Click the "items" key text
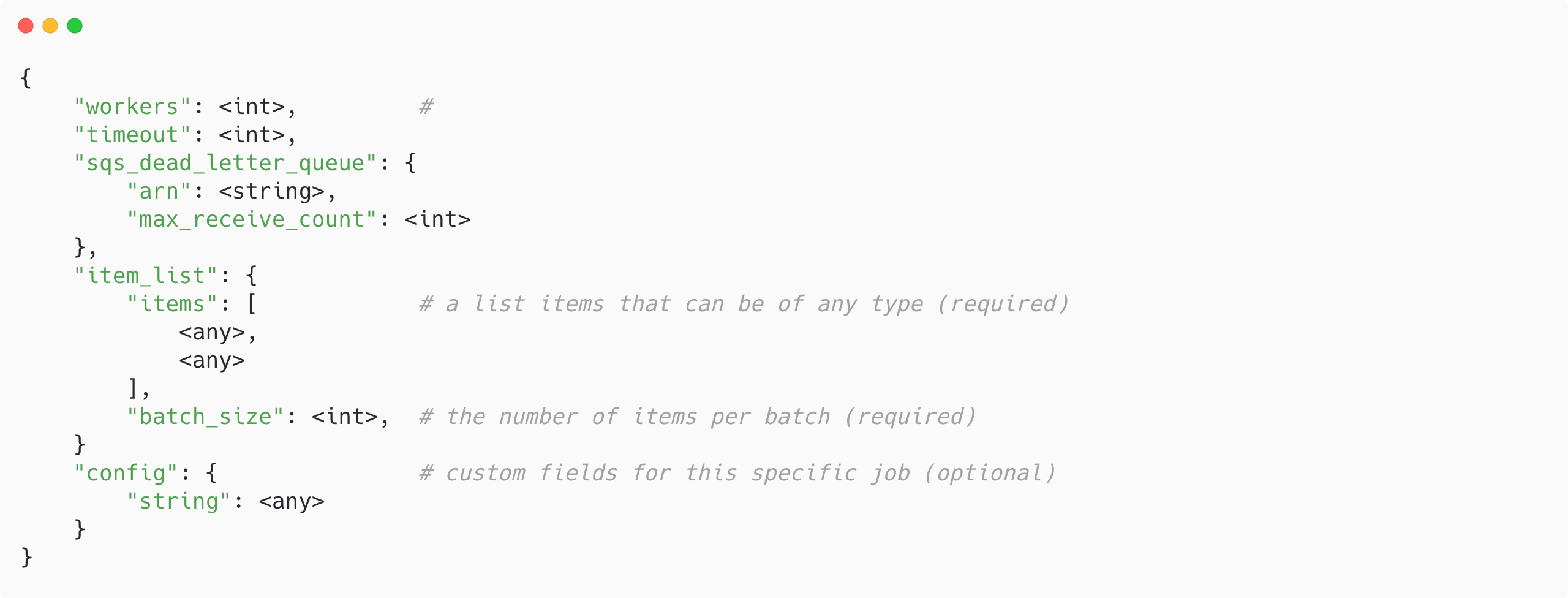This screenshot has width=1568, height=598. click(x=172, y=304)
